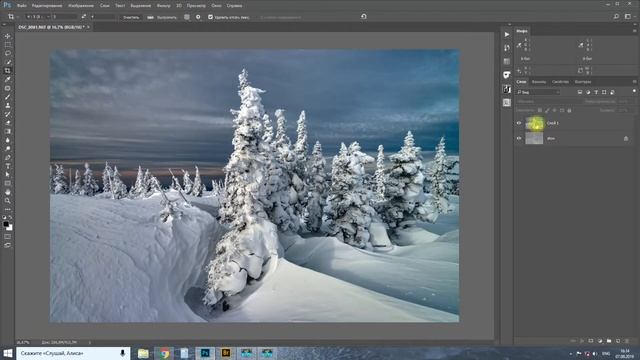Select the Rectangle shape tool
640x360 pixels.
click(8, 183)
